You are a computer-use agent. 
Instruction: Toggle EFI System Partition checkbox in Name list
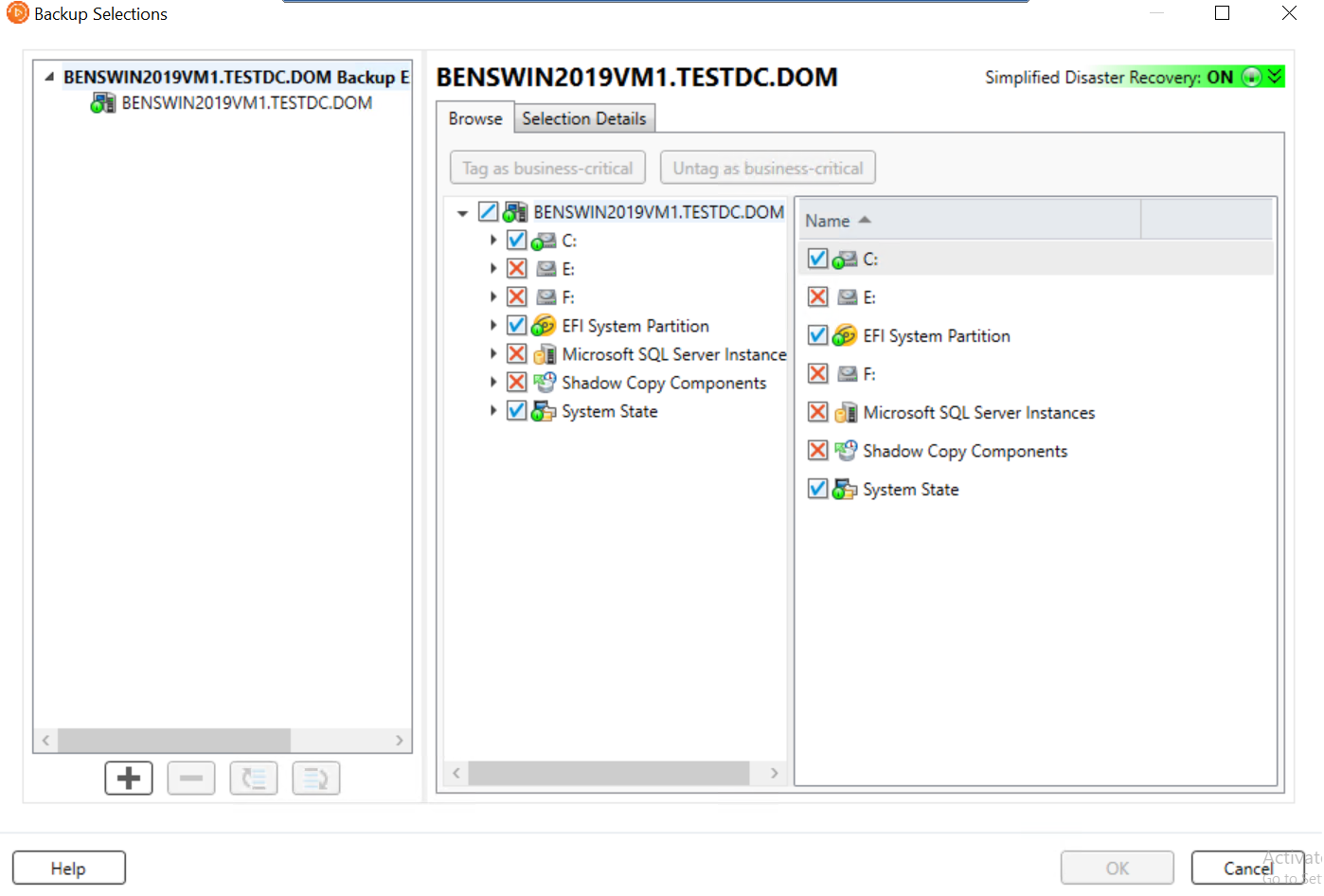(818, 335)
